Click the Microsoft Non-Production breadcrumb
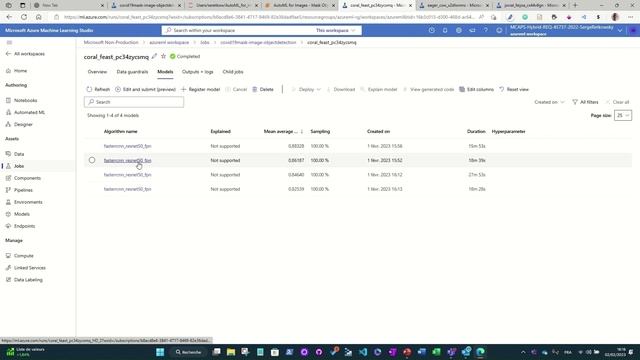Viewport: 640px width, 360px height. coord(111,42)
